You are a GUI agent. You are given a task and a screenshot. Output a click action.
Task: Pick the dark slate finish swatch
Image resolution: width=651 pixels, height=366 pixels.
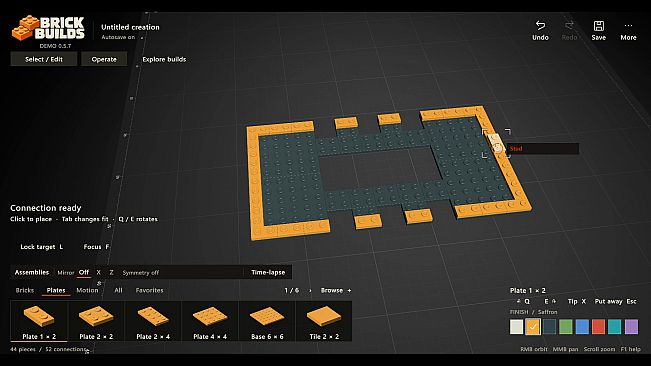pyautogui.click(x=549, y=327)
